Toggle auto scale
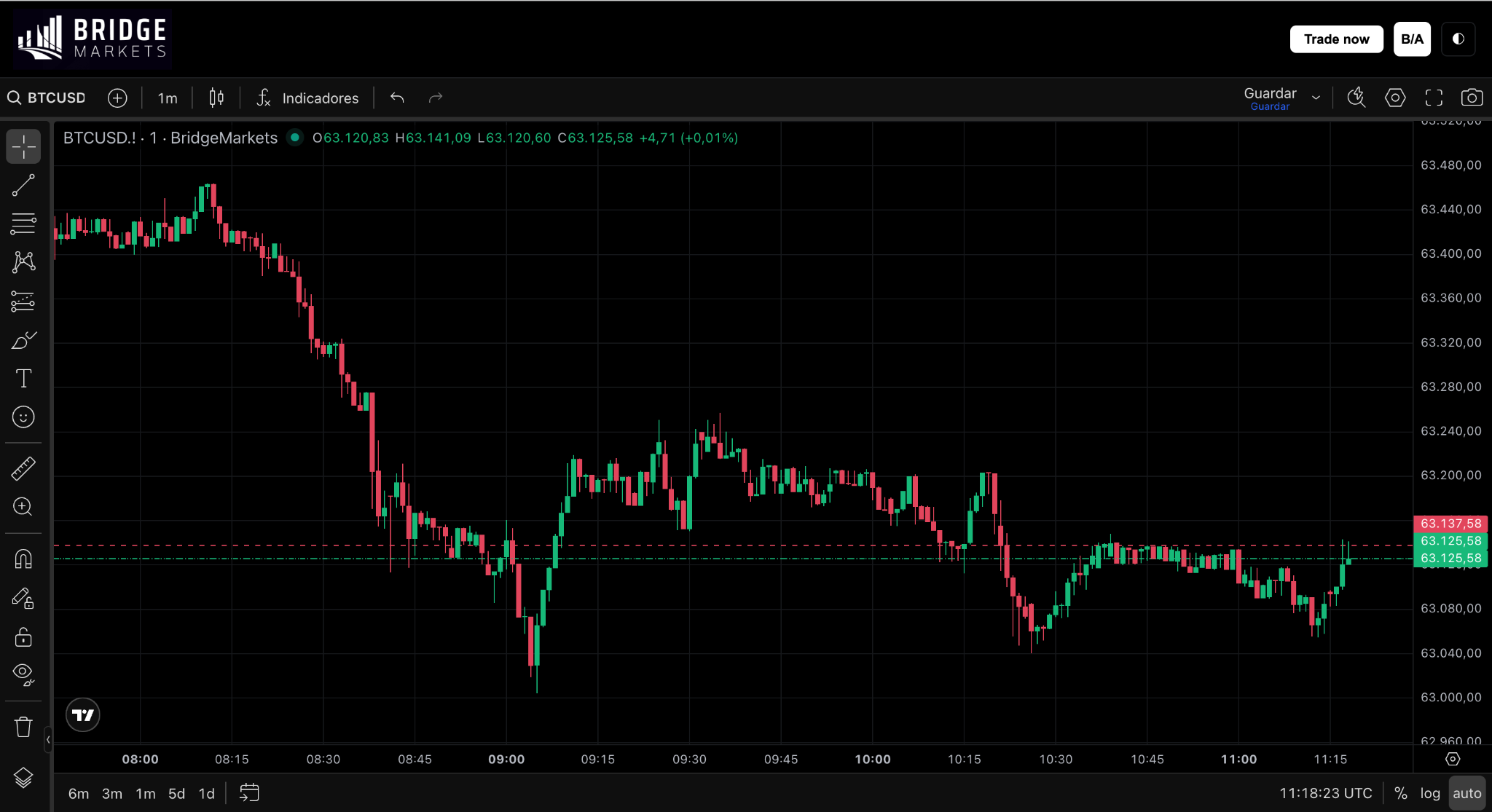Viewport: 1492px width, 812px height. point(1467,793)
